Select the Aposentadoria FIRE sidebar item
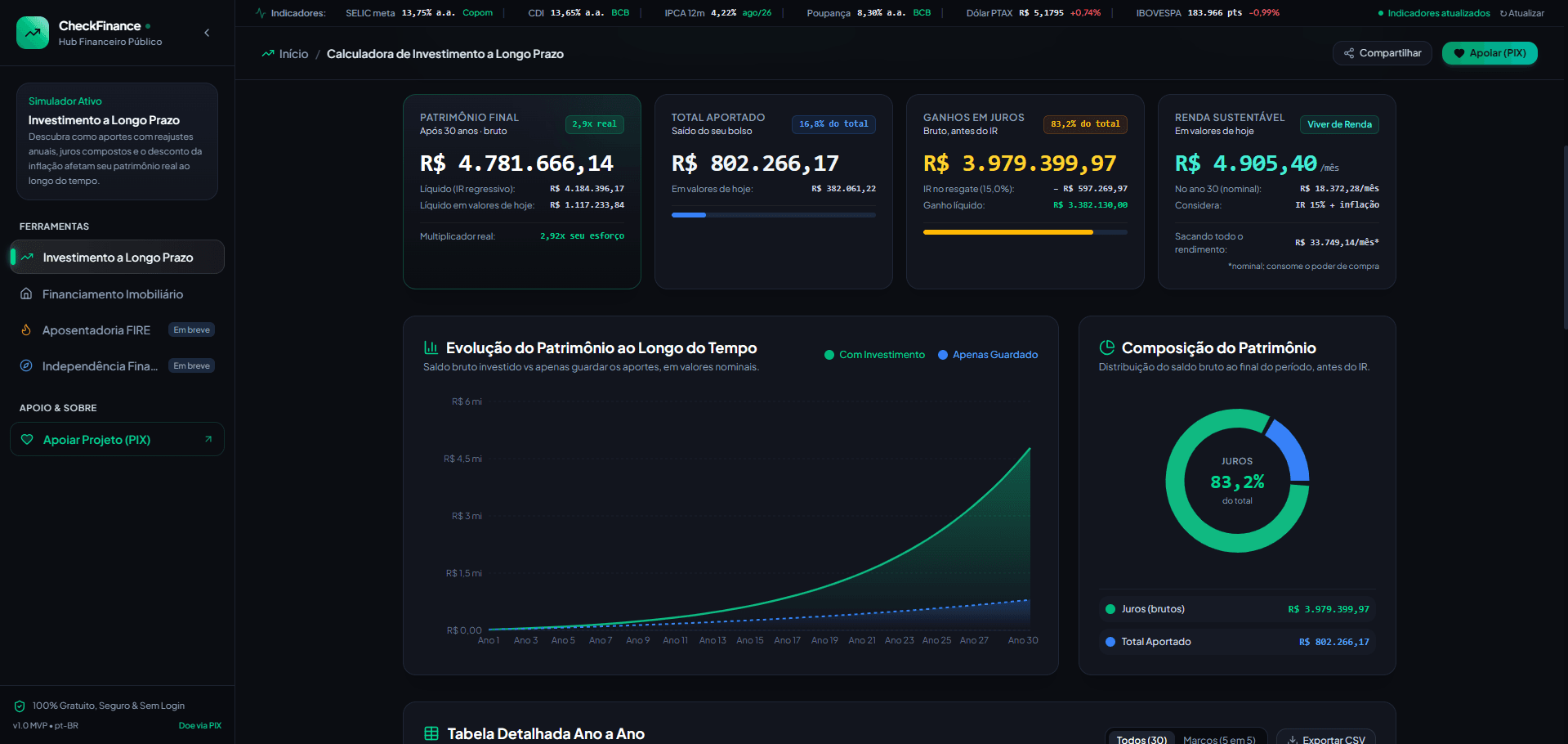Image resolution: width=1568 pixels, height=744 pixels. point(117,329)
